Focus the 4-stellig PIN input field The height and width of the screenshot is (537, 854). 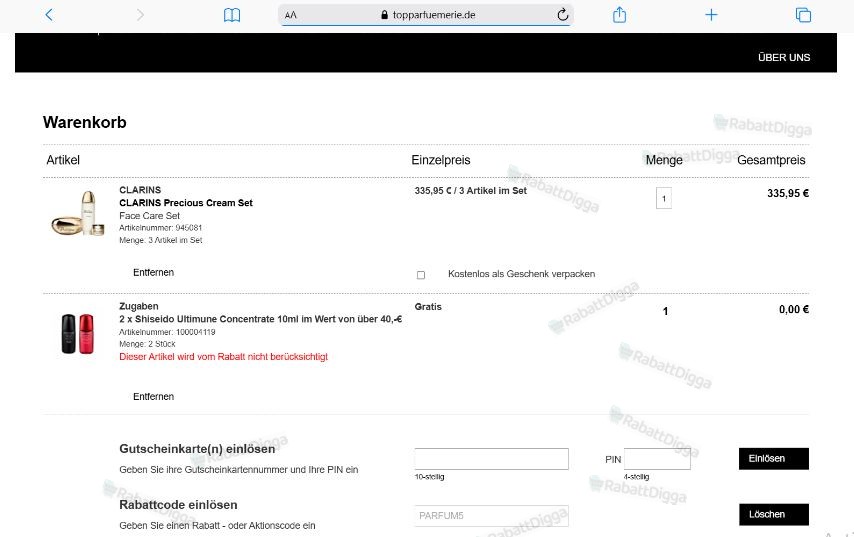coord(657,459)
